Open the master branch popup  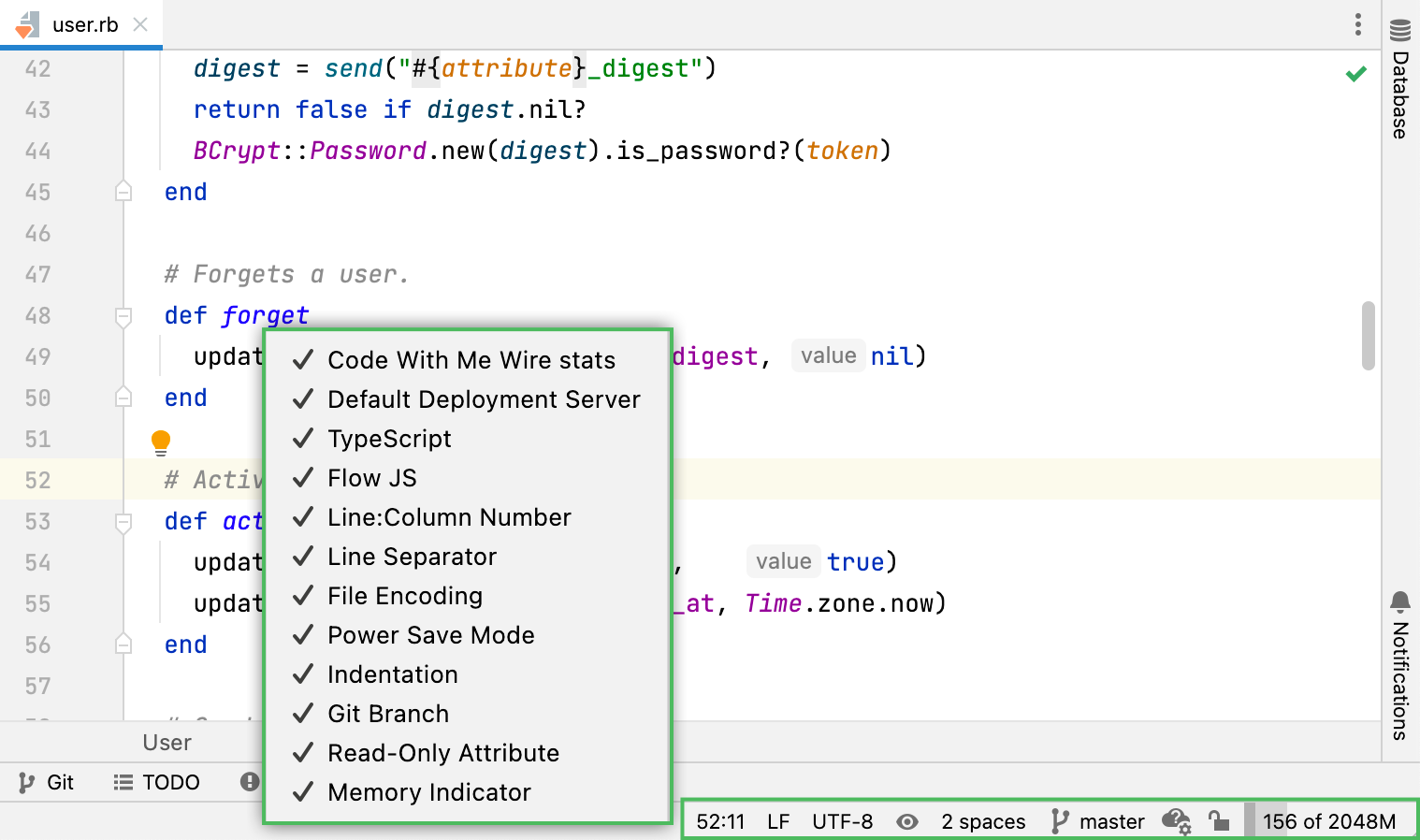(x=1098, y=821)
